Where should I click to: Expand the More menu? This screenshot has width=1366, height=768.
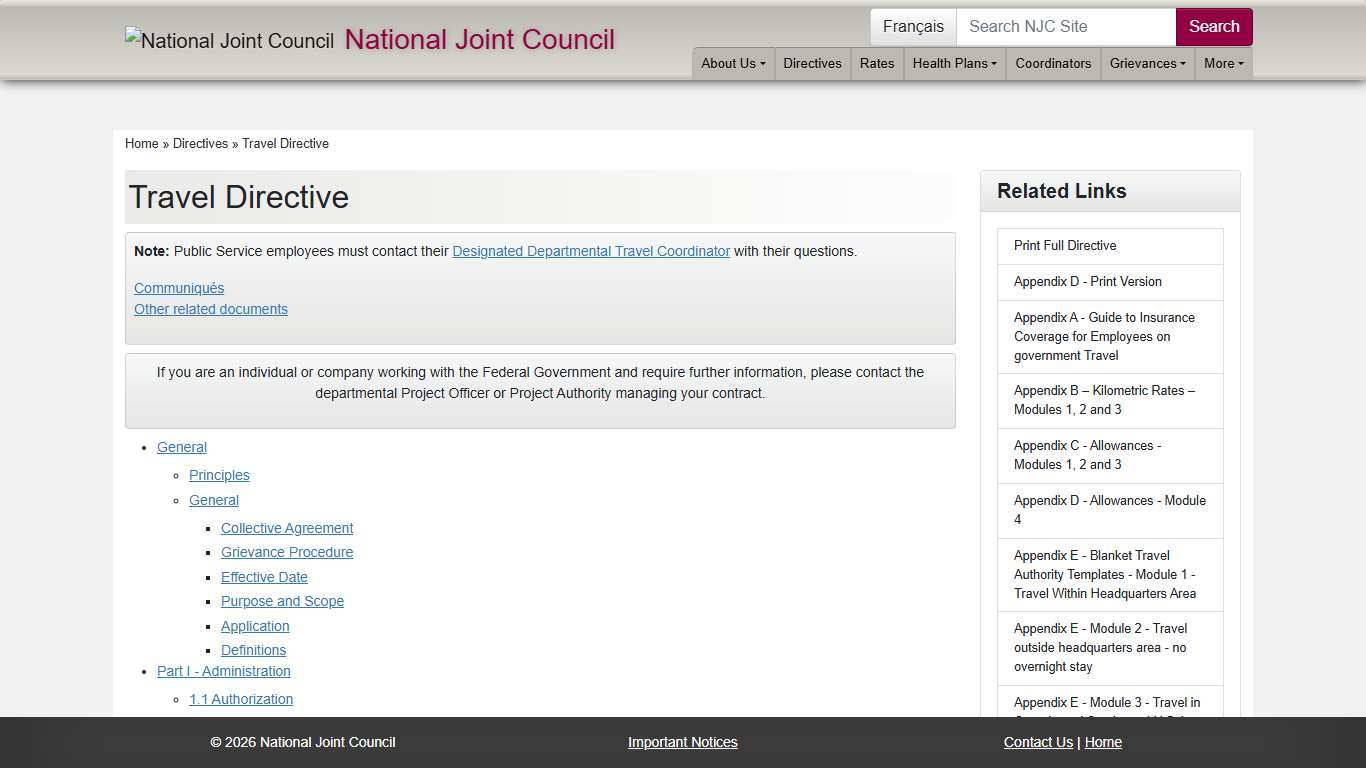point(1223,63)
